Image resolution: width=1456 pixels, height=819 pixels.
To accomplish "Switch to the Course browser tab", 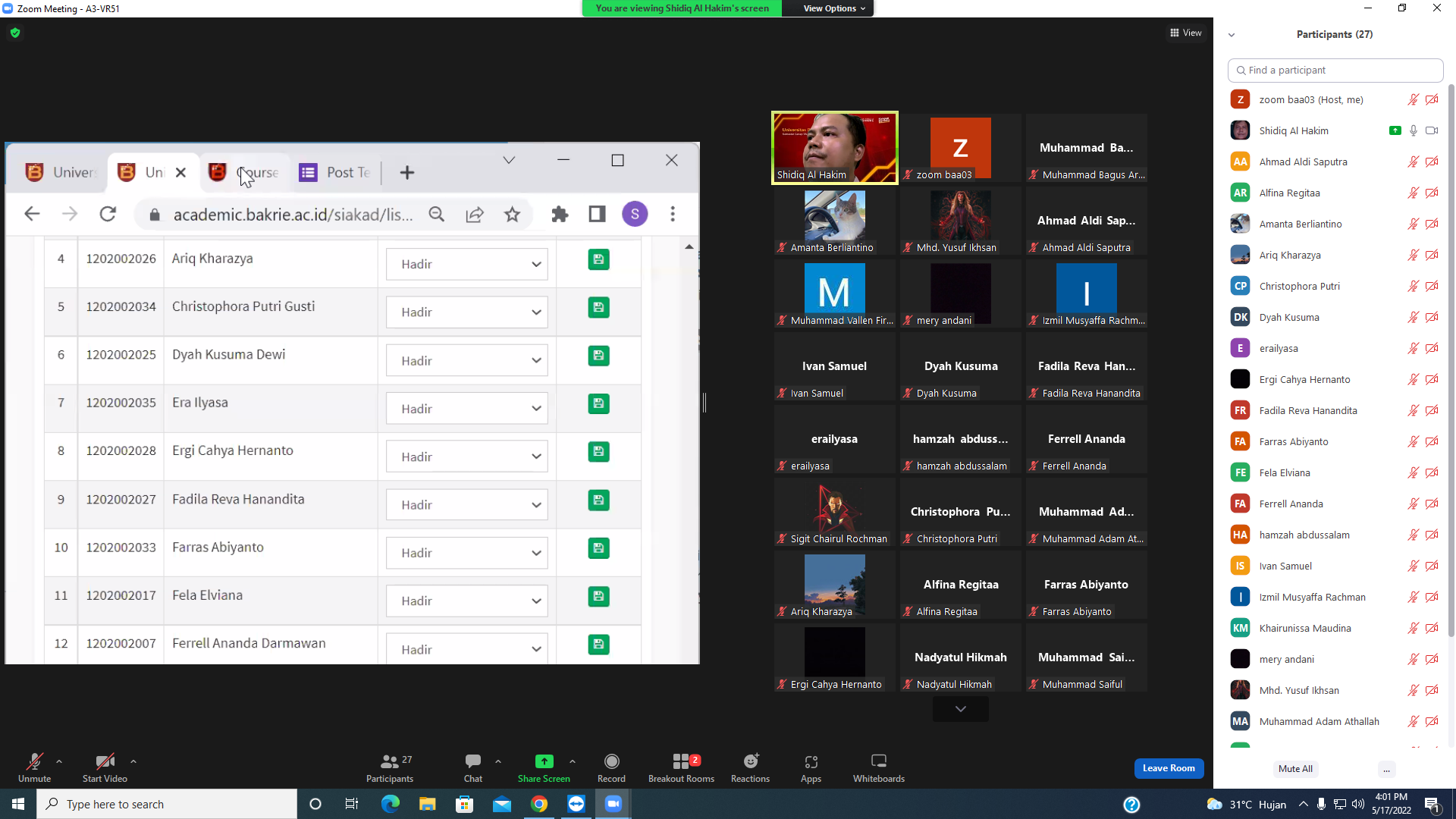I will pos(244,172).
